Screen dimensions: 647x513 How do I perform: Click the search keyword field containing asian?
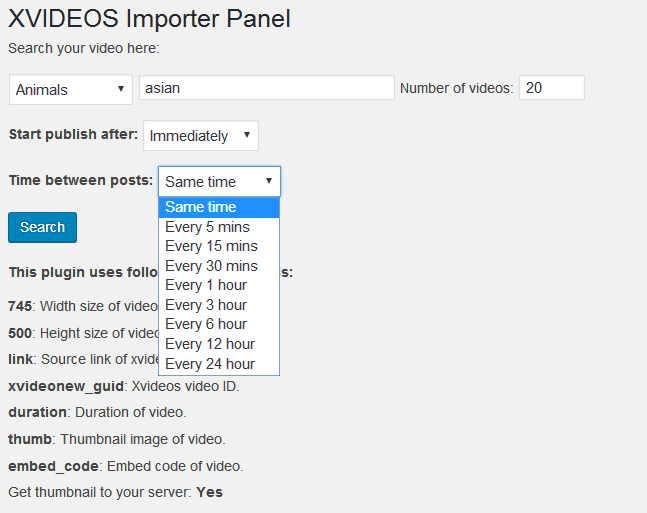267,87
